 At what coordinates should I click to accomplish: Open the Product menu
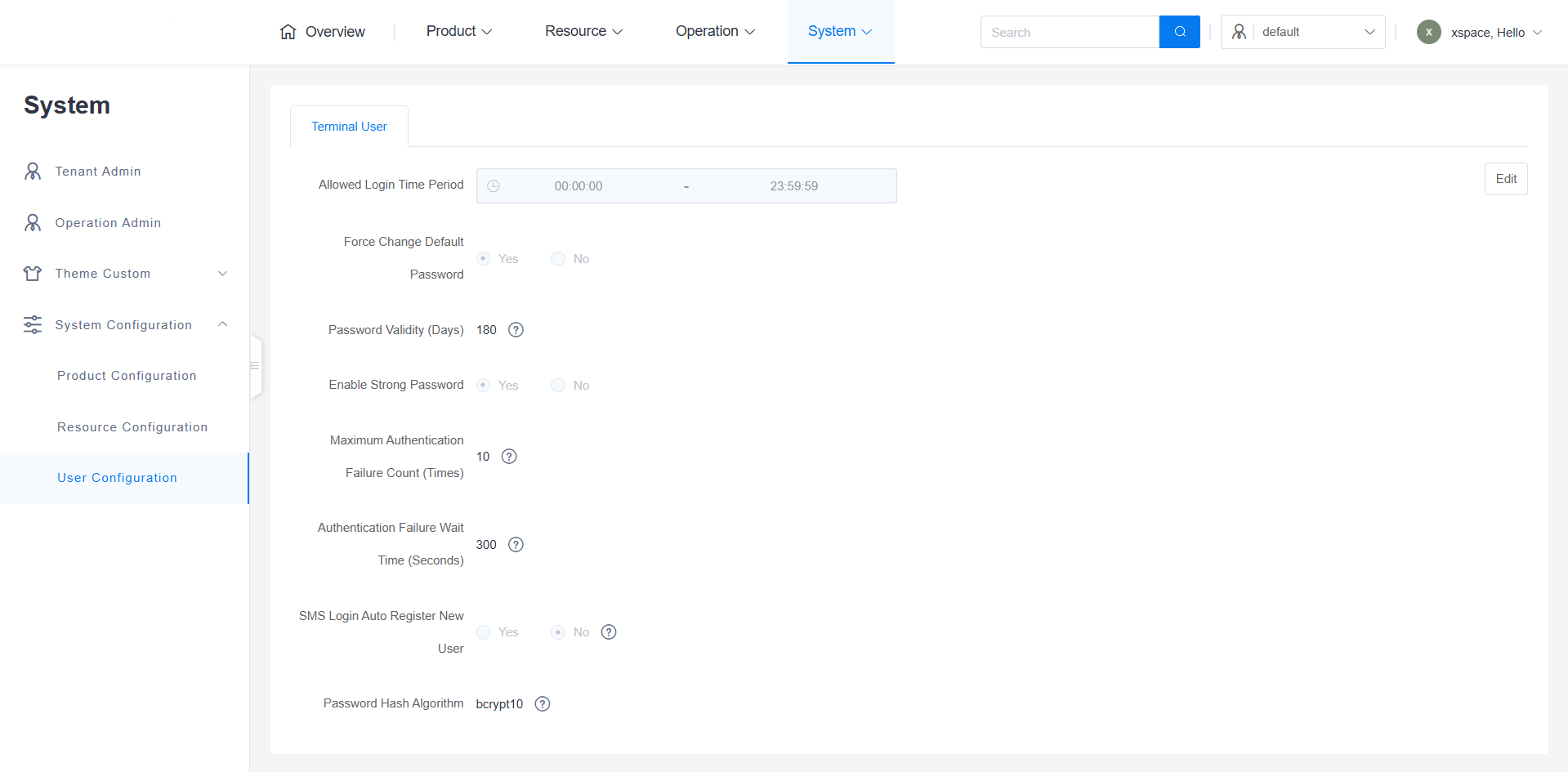(458, 31)
